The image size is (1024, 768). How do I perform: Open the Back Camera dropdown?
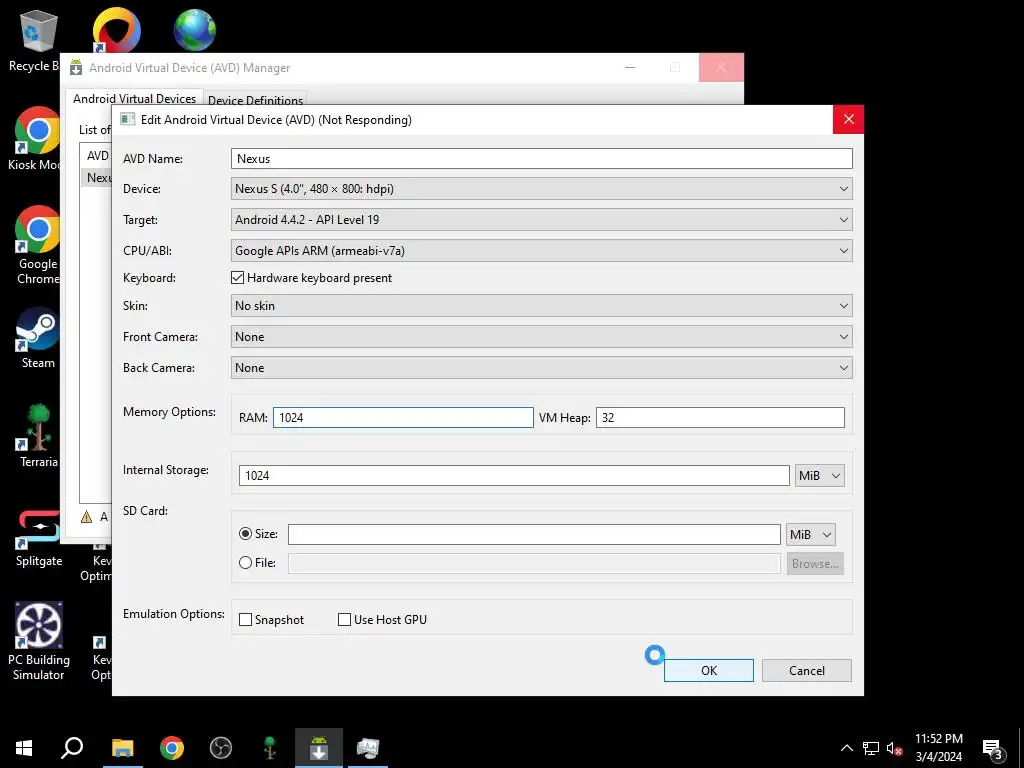point(541,368)
